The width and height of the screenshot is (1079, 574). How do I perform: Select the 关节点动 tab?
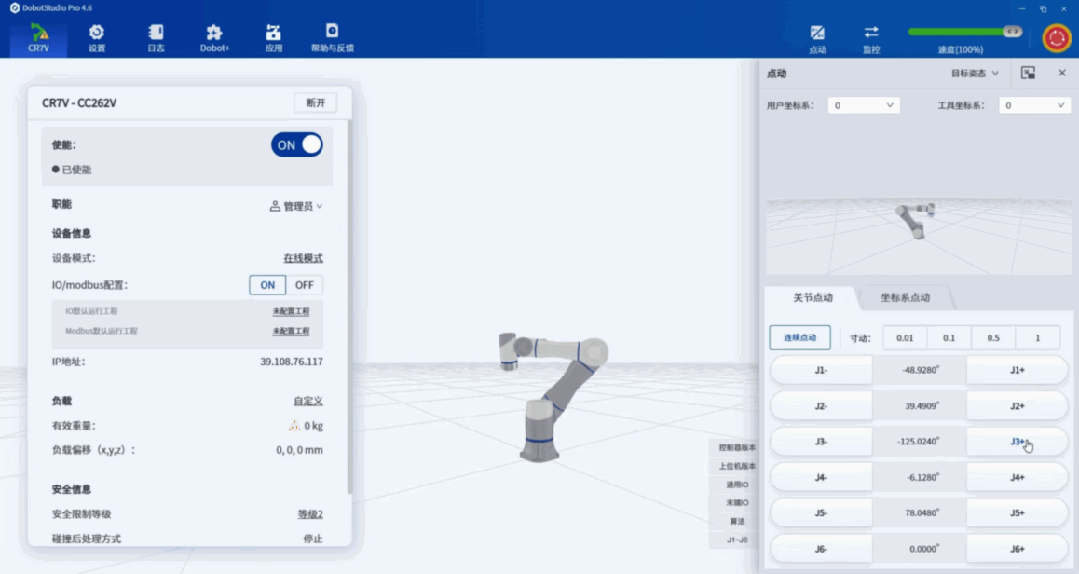[813, 298]
